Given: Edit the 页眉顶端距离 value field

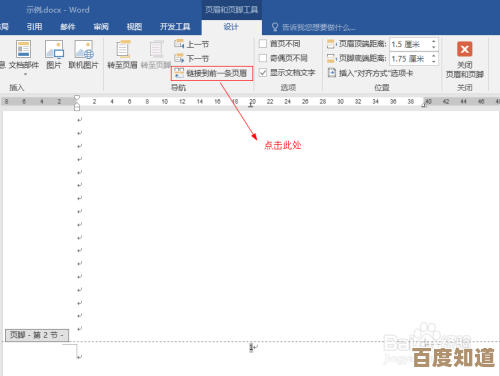Looking at the screenshot, I should pyautogui.click(x=410, y=44).
